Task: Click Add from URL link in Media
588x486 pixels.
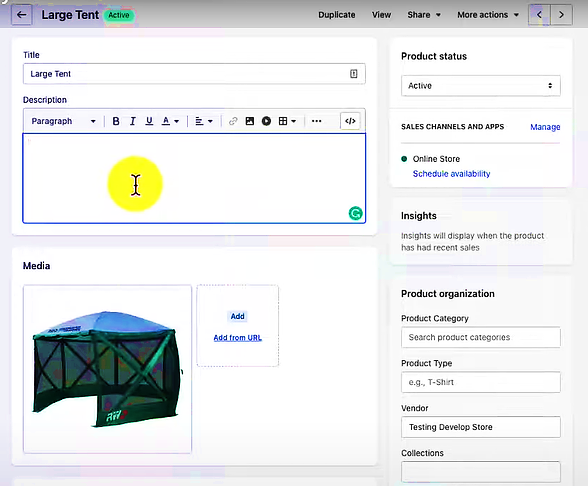Action: 237,338
